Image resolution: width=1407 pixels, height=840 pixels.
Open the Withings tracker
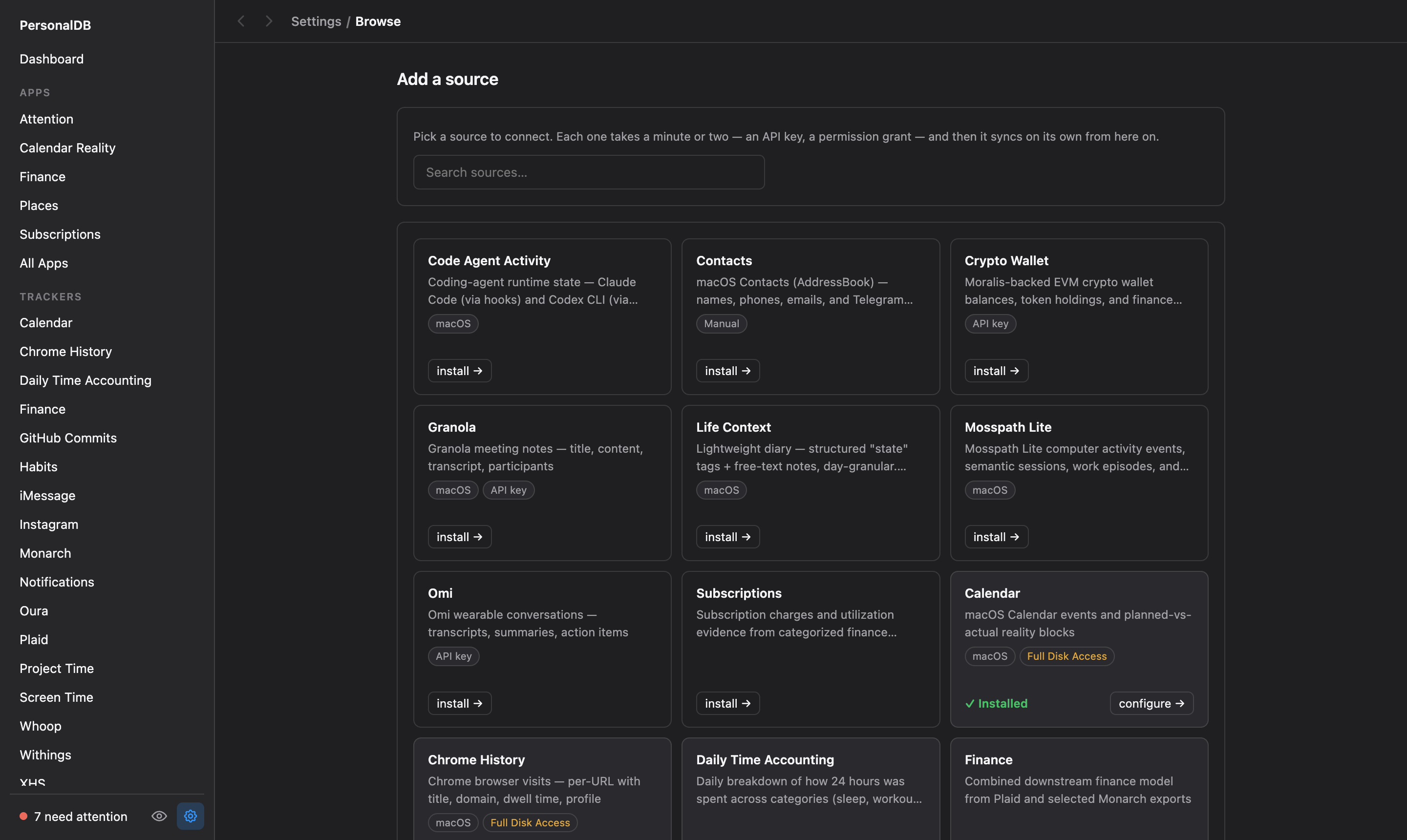(45, 755)
